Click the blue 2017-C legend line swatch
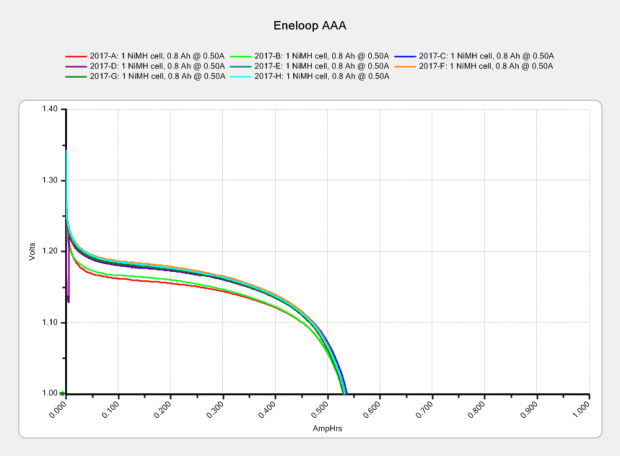The width and height of the screenshot is (620, 456). (x=405, y=56)
